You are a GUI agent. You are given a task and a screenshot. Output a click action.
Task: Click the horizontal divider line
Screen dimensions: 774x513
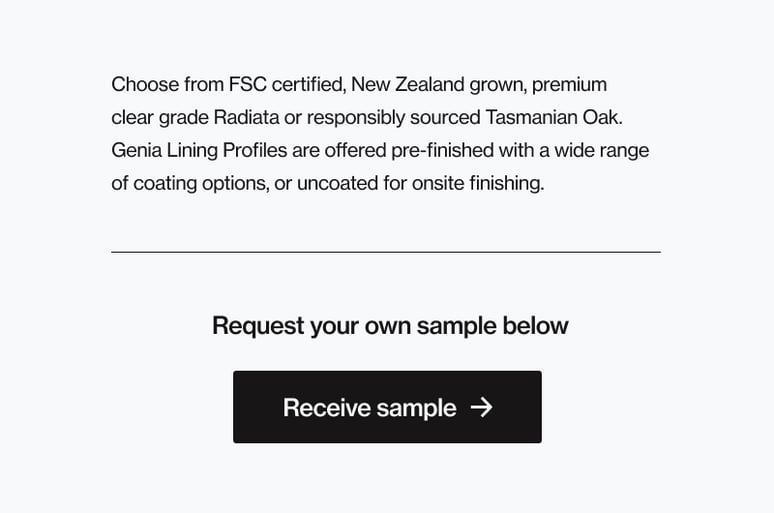[386, 252]
